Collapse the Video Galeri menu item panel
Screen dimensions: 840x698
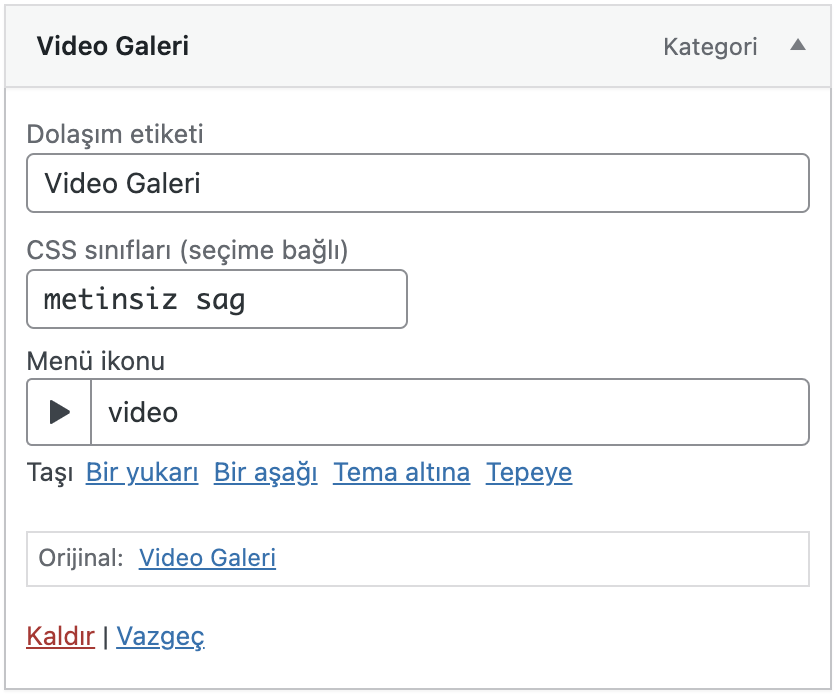coord(798,45)
